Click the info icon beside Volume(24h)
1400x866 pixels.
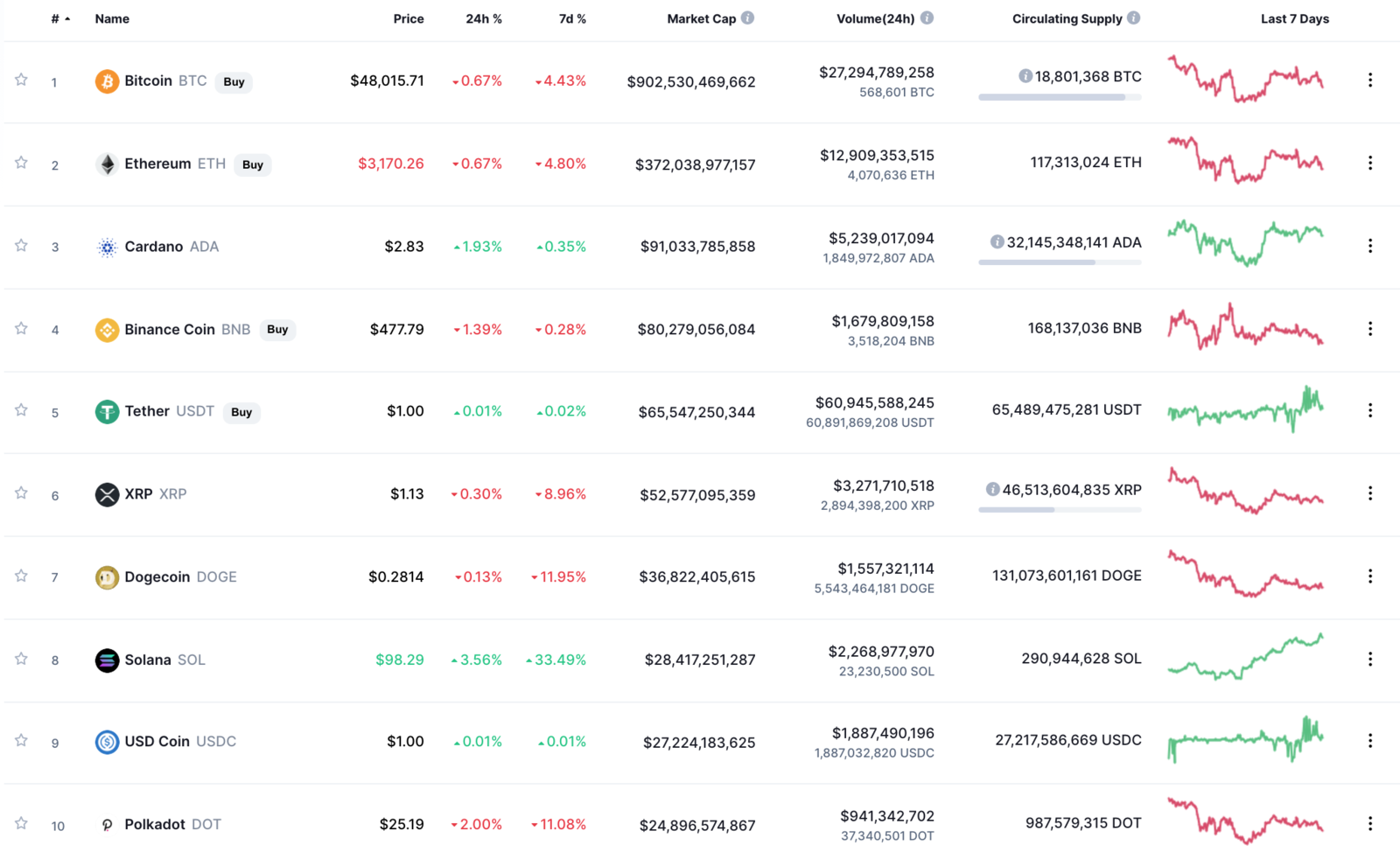927,18
